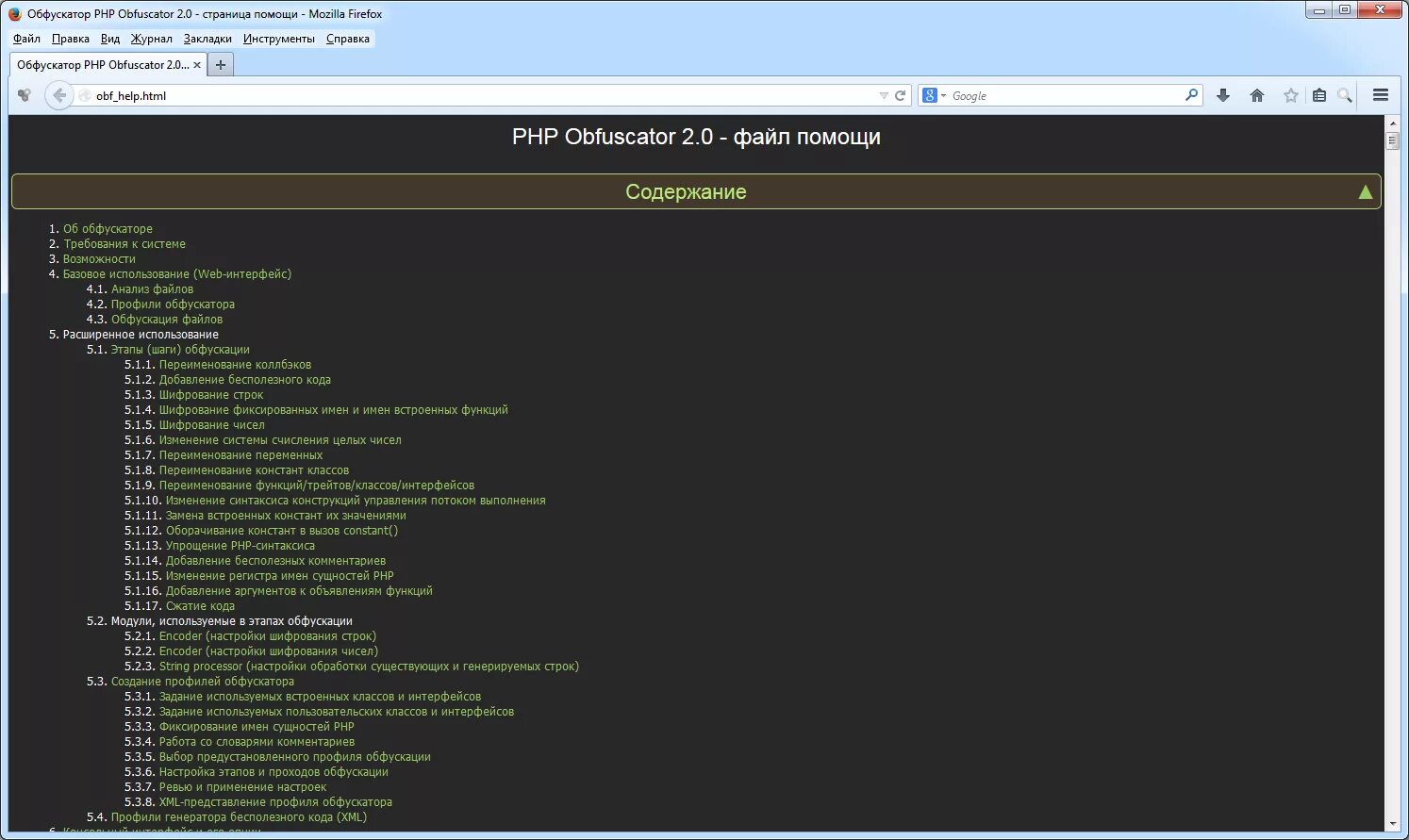Viewport: 1409px width, 840px height.
Task: Open link Encoder (настройки шифрования чисел)
Action: [269, 651]
